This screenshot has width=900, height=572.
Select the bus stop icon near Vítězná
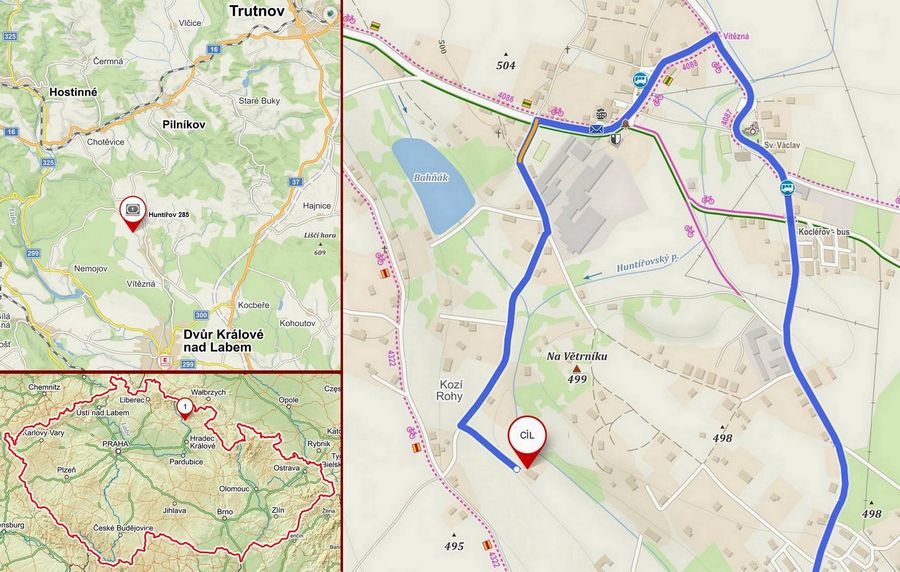(x=640, y=79)
